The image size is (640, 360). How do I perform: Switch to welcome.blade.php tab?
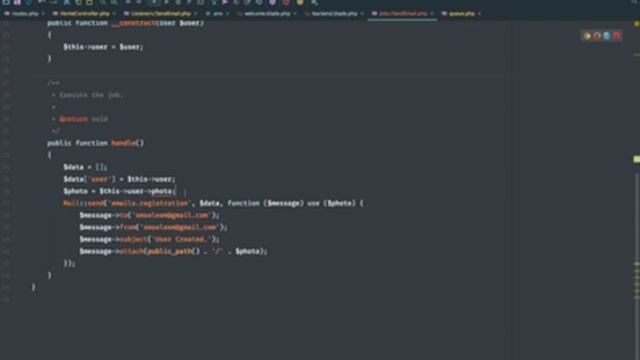pyautogui.click(x=267, y=13)
